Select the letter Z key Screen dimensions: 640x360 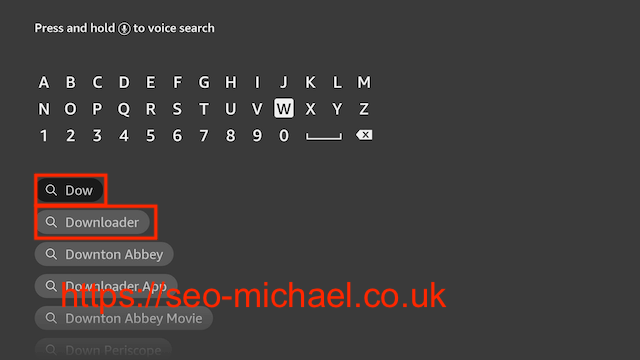pos(364,109)
